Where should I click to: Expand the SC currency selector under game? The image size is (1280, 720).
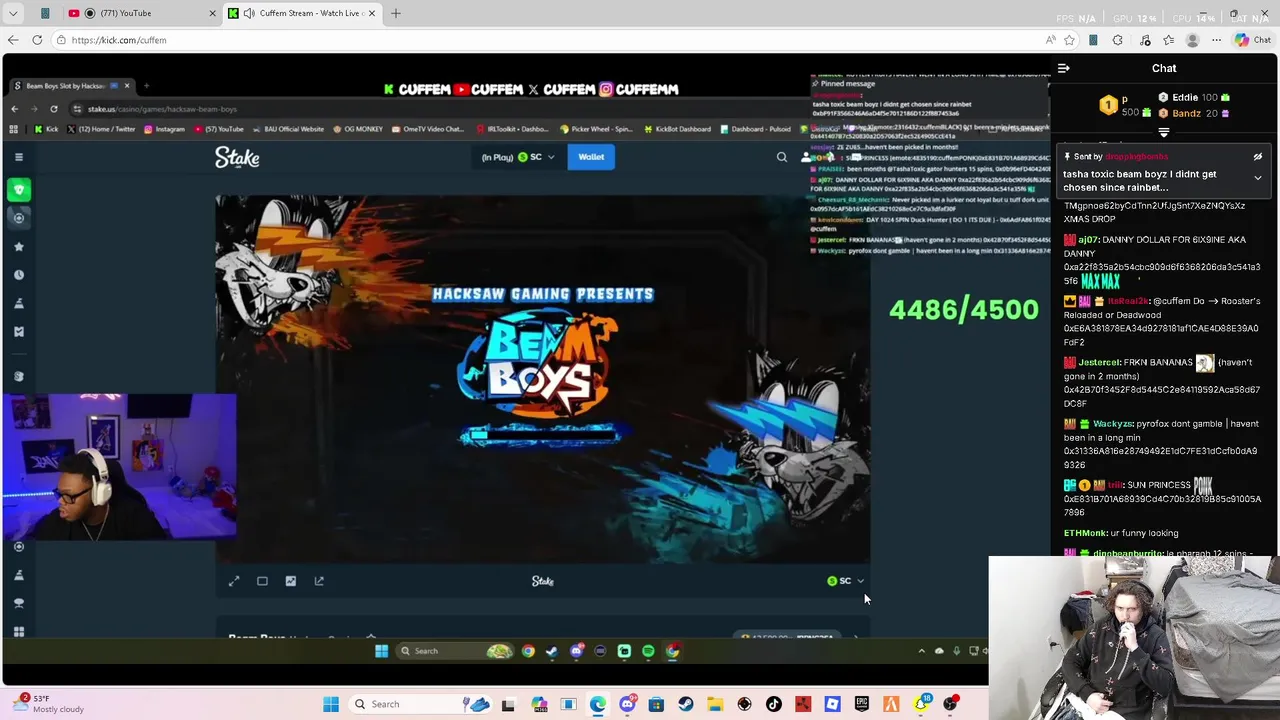pyautogui.click(x=846, y=581)
